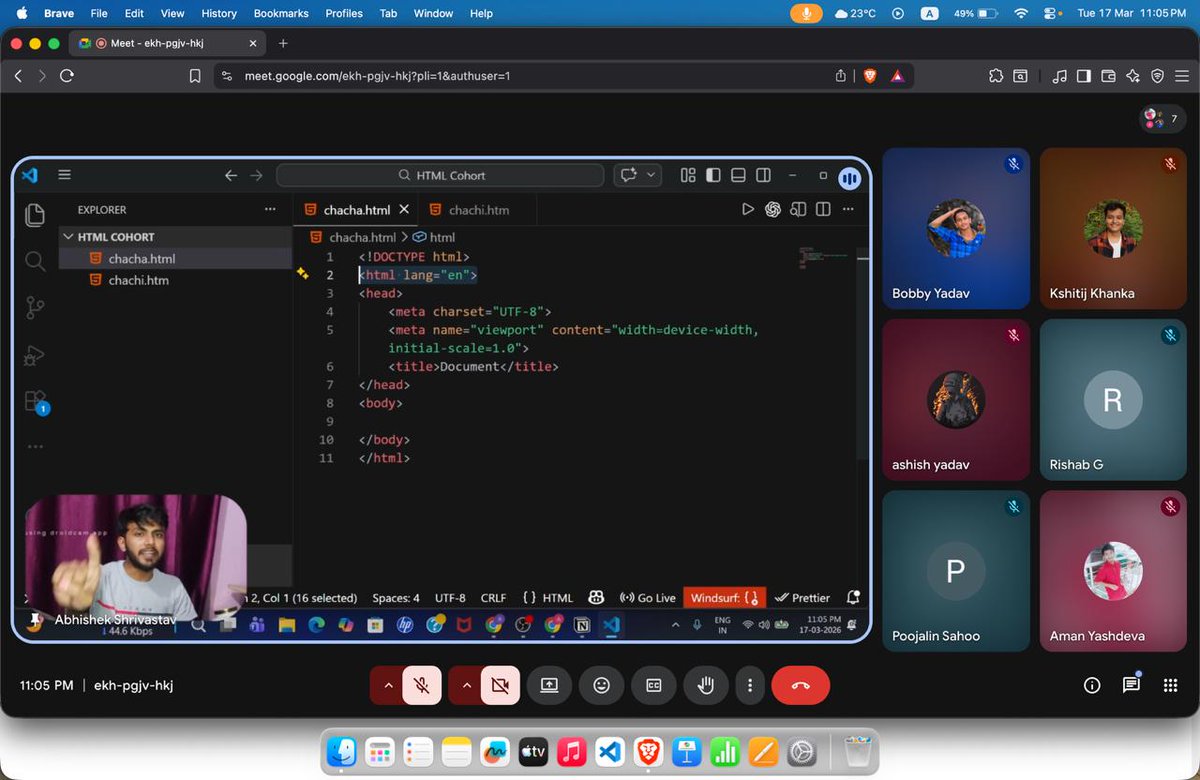Image resolution: width=1200 pixels, height=780 pixels.
Task: Click the battery 49% indicator
Action: (975, 14)
